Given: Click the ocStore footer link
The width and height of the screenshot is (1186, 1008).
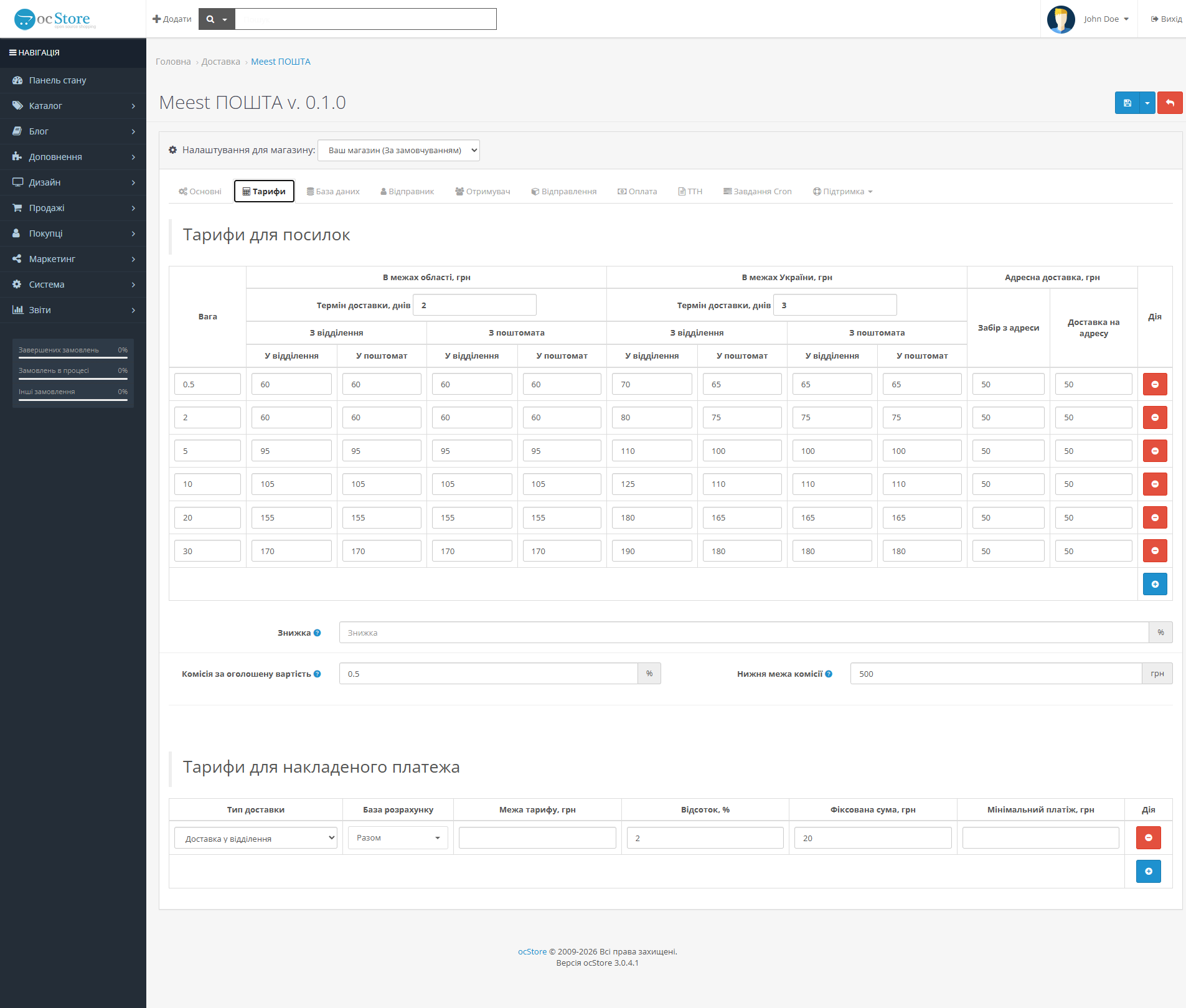Looking at the screenshot, I should point(532,951).
